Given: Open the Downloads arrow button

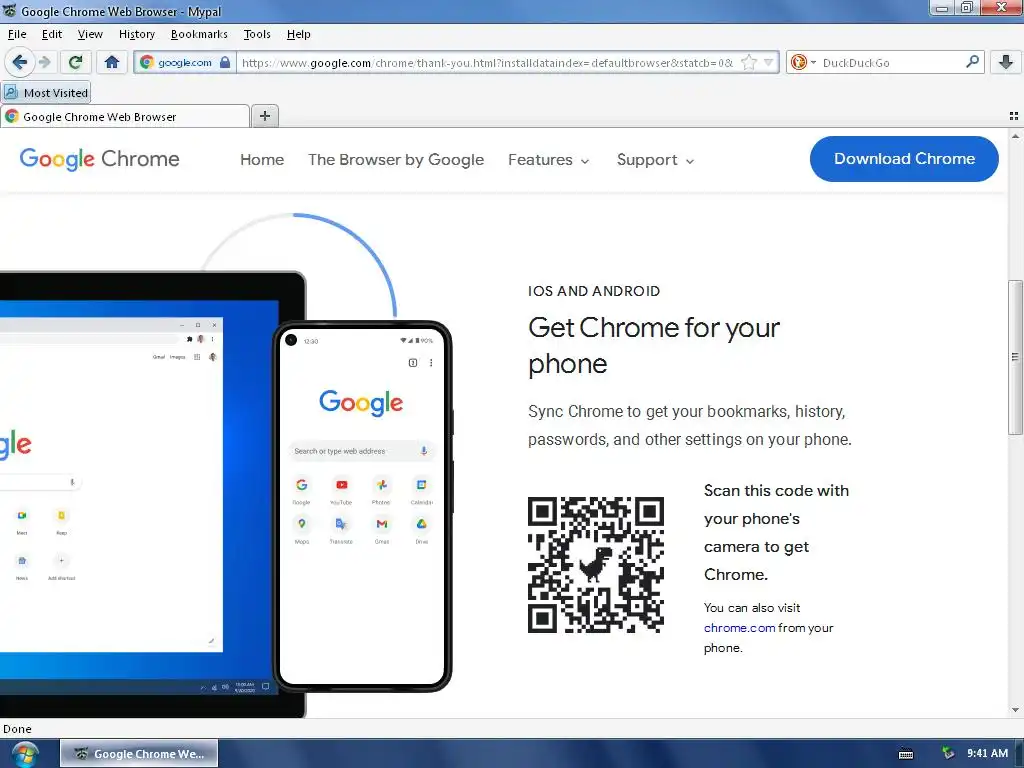Looking at the screenshot, I should [x=1006, y=62].
